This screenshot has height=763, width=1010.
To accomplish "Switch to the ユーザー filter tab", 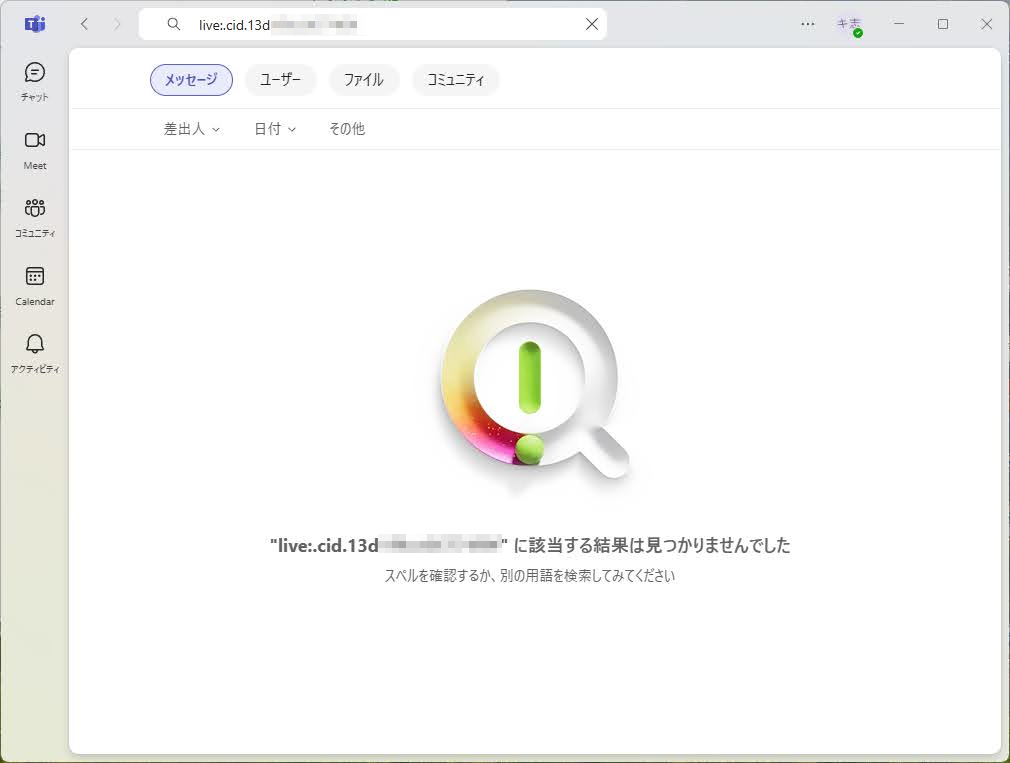I will [x=281, y=80].
